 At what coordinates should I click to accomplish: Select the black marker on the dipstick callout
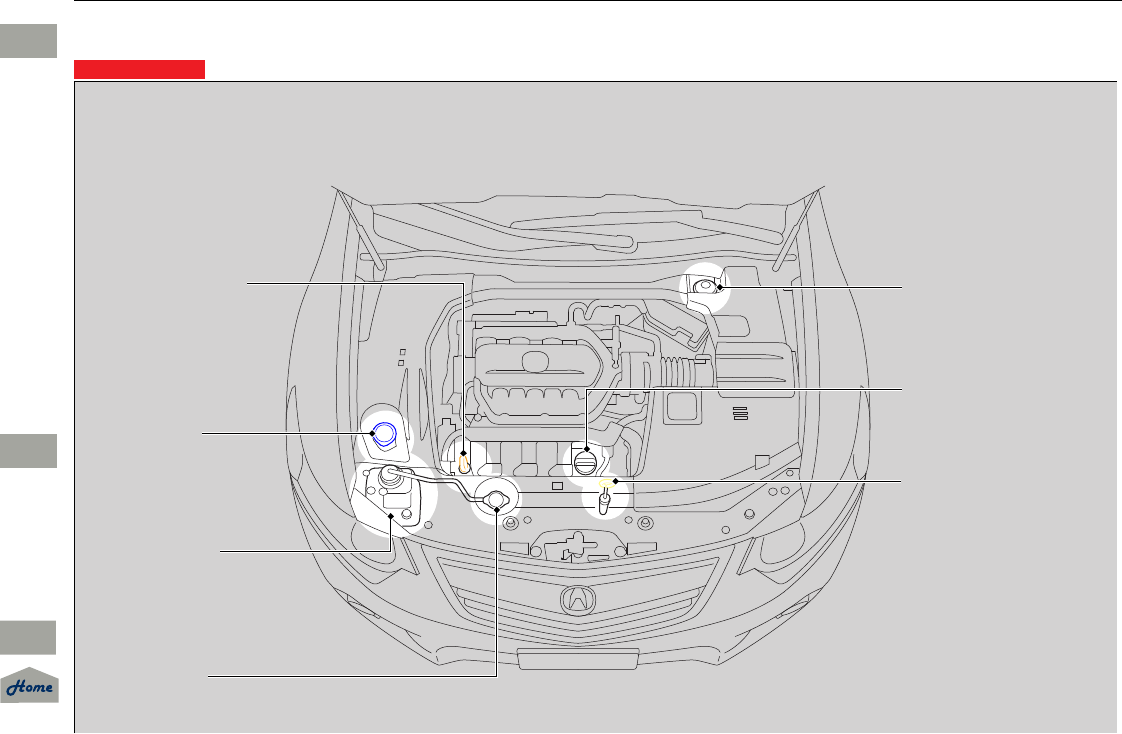pos(464,454)
